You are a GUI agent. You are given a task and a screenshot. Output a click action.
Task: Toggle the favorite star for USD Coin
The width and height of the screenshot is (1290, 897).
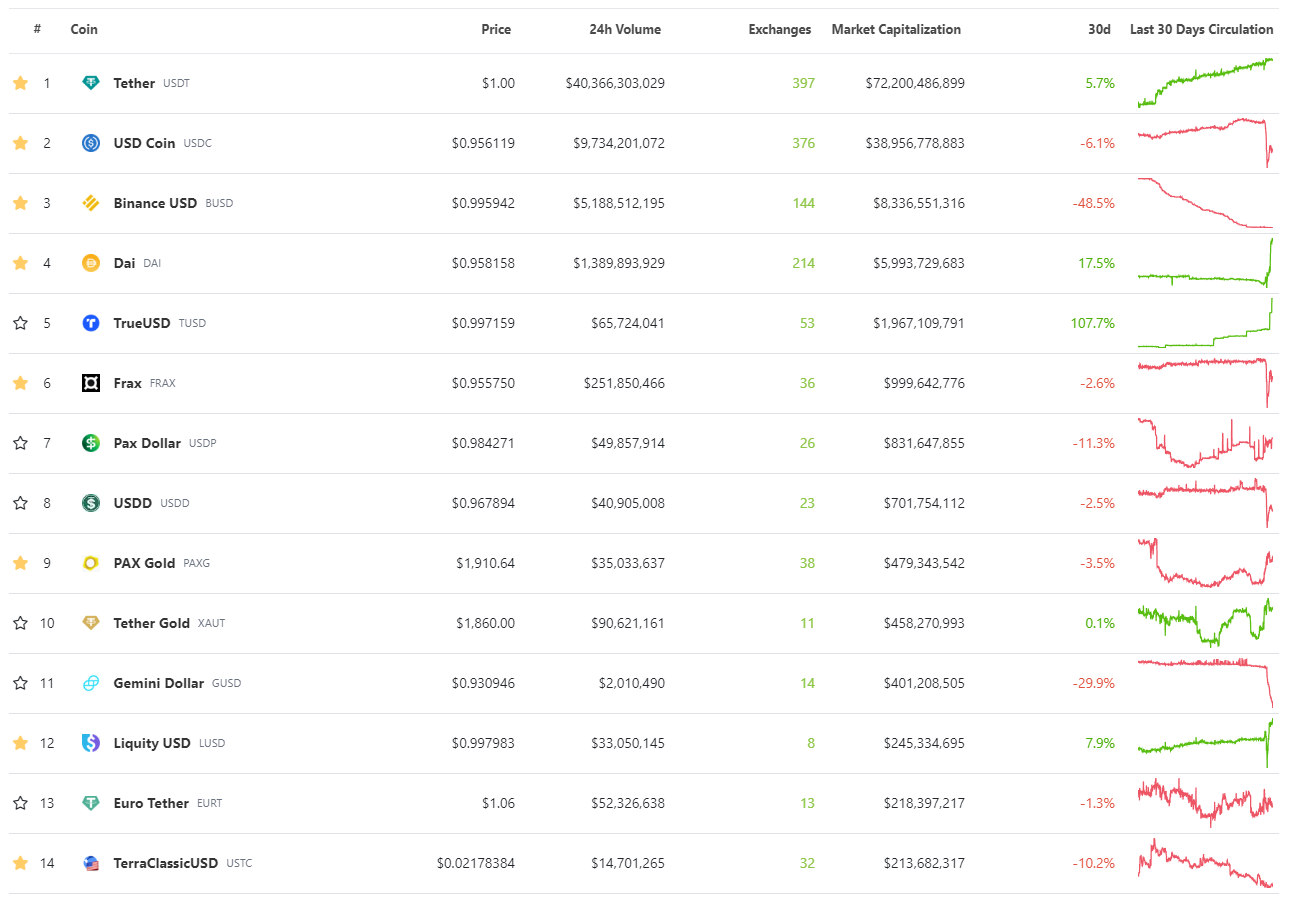[20, 143]
